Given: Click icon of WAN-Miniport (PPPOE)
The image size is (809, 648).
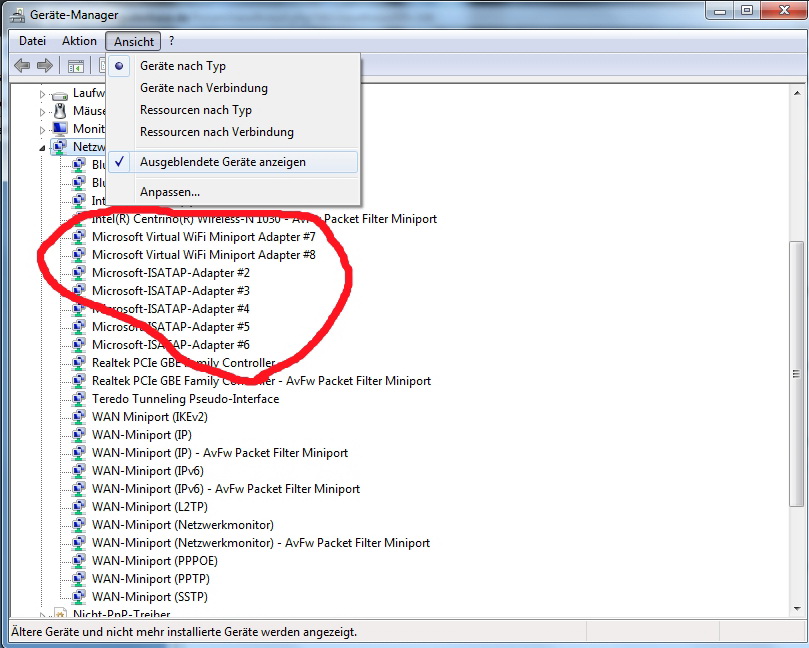Looking at the screenshot, I should 78,561.
